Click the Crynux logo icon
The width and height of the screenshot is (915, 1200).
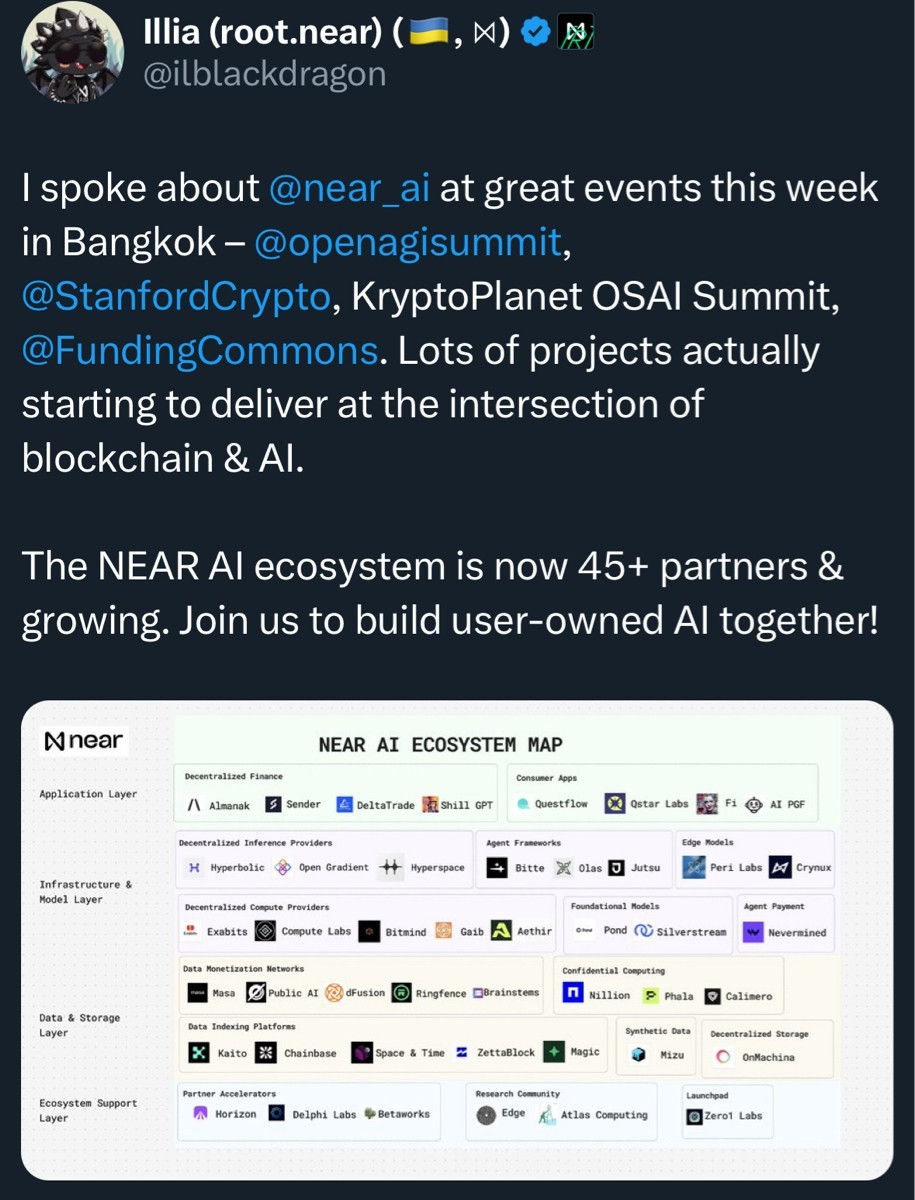click(x=780, y=867)
